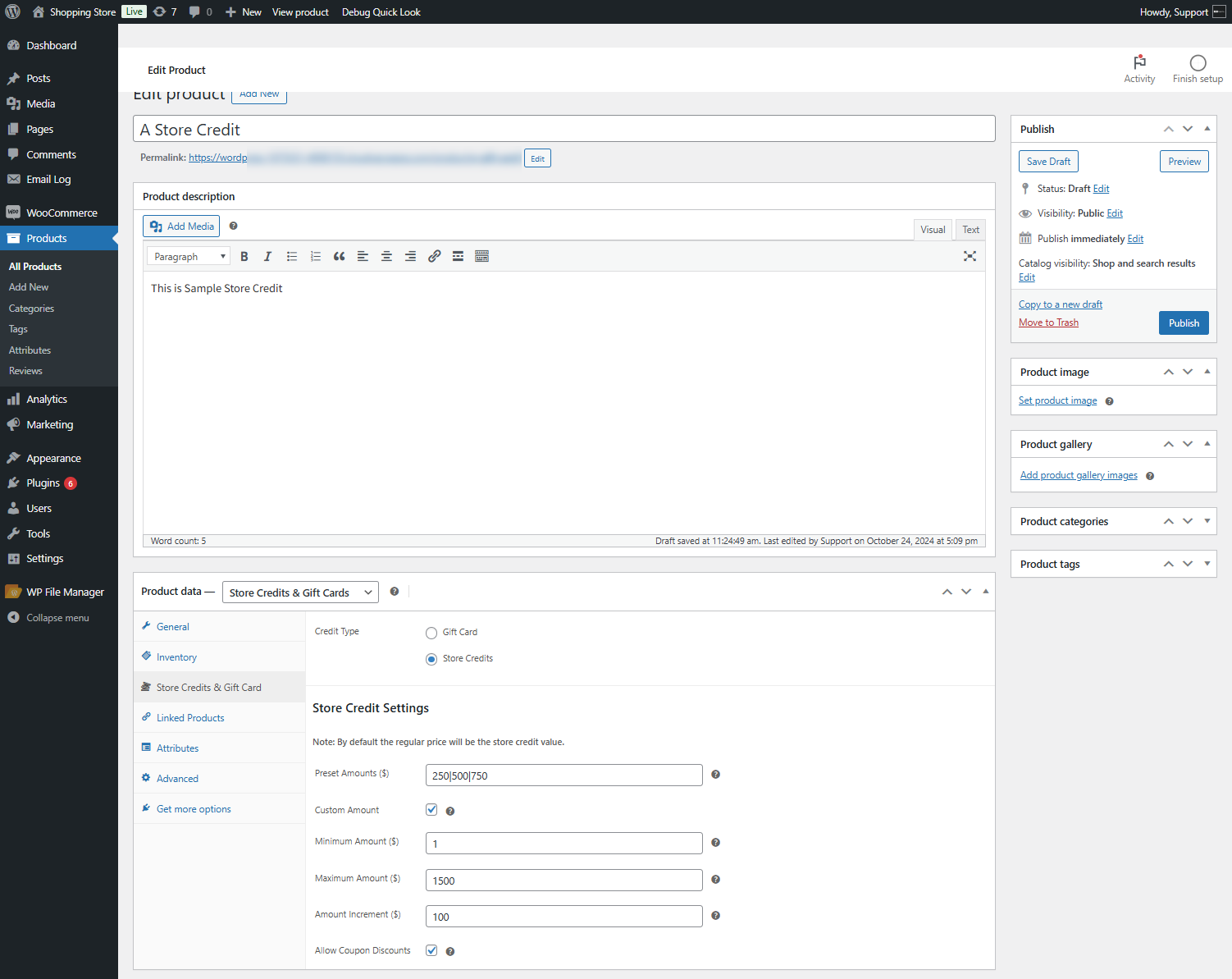Click the Add Media button
The image size is (1232, 979).
click(181, 226)
